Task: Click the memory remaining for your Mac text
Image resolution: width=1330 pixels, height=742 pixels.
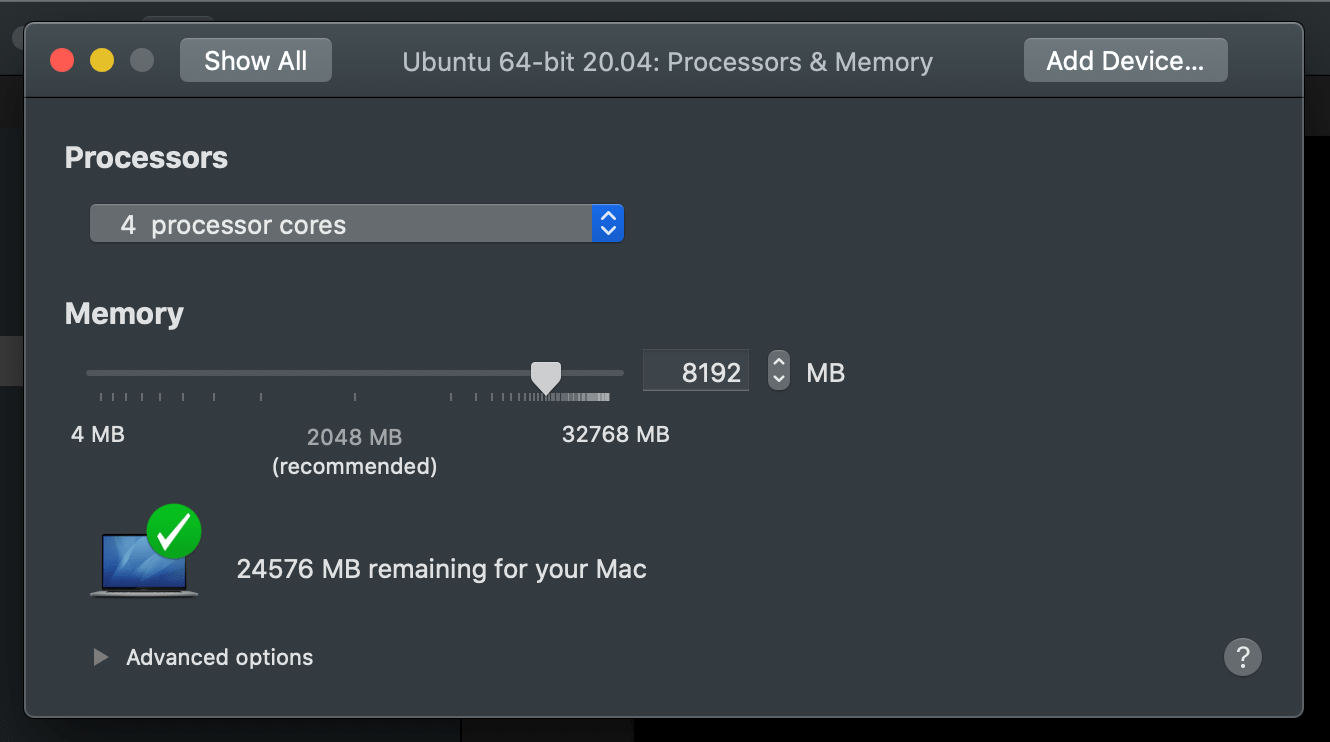Action: [441, 569]
